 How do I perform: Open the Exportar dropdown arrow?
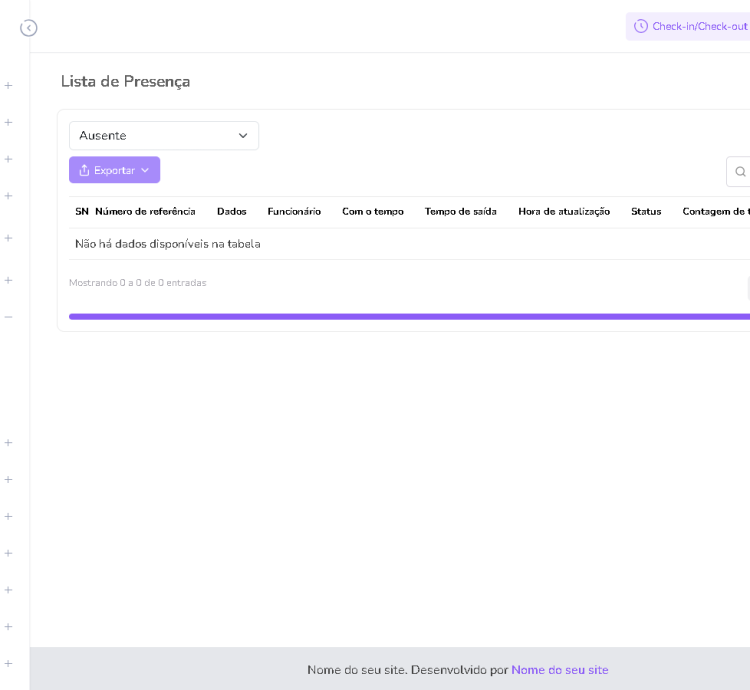point(145,170)
